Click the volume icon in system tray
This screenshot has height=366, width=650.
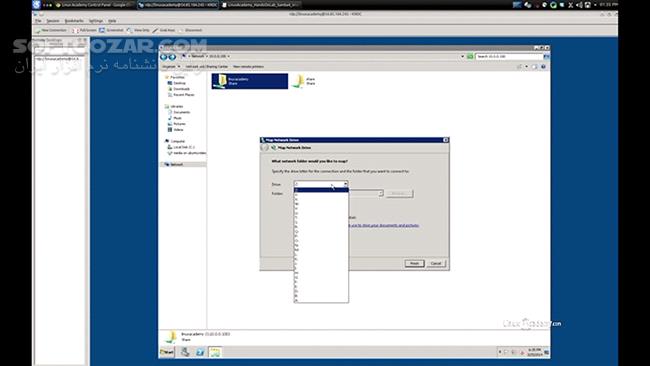(579, 5)
